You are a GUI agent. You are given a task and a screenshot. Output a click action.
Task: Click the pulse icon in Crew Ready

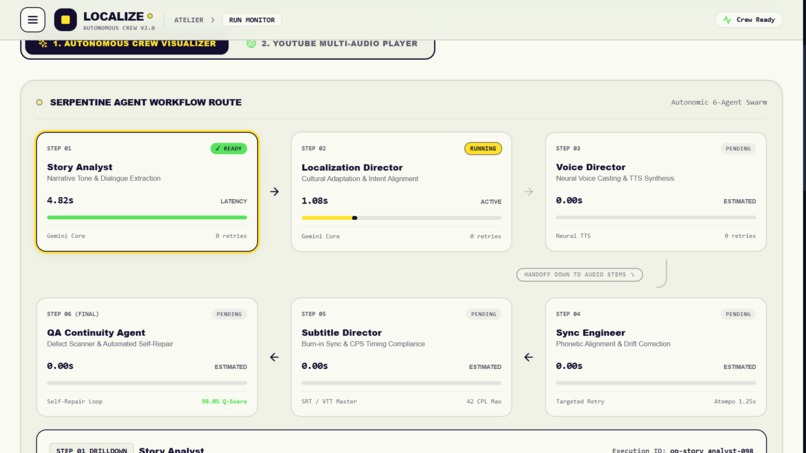coord(727,20)
